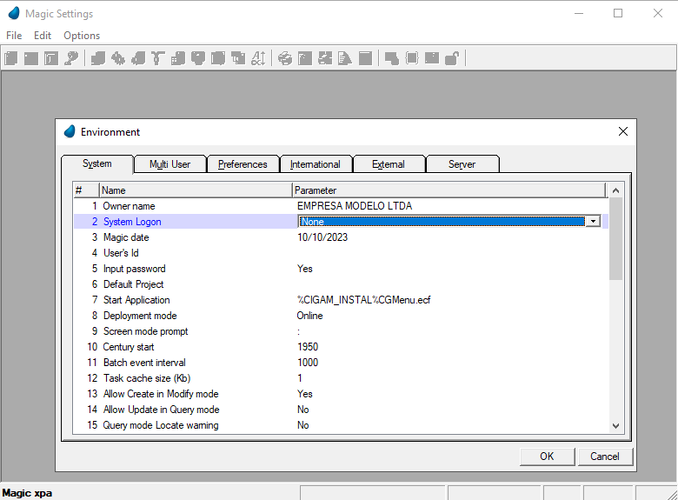Click the Magic Settings title bar droplet icon

14,13
